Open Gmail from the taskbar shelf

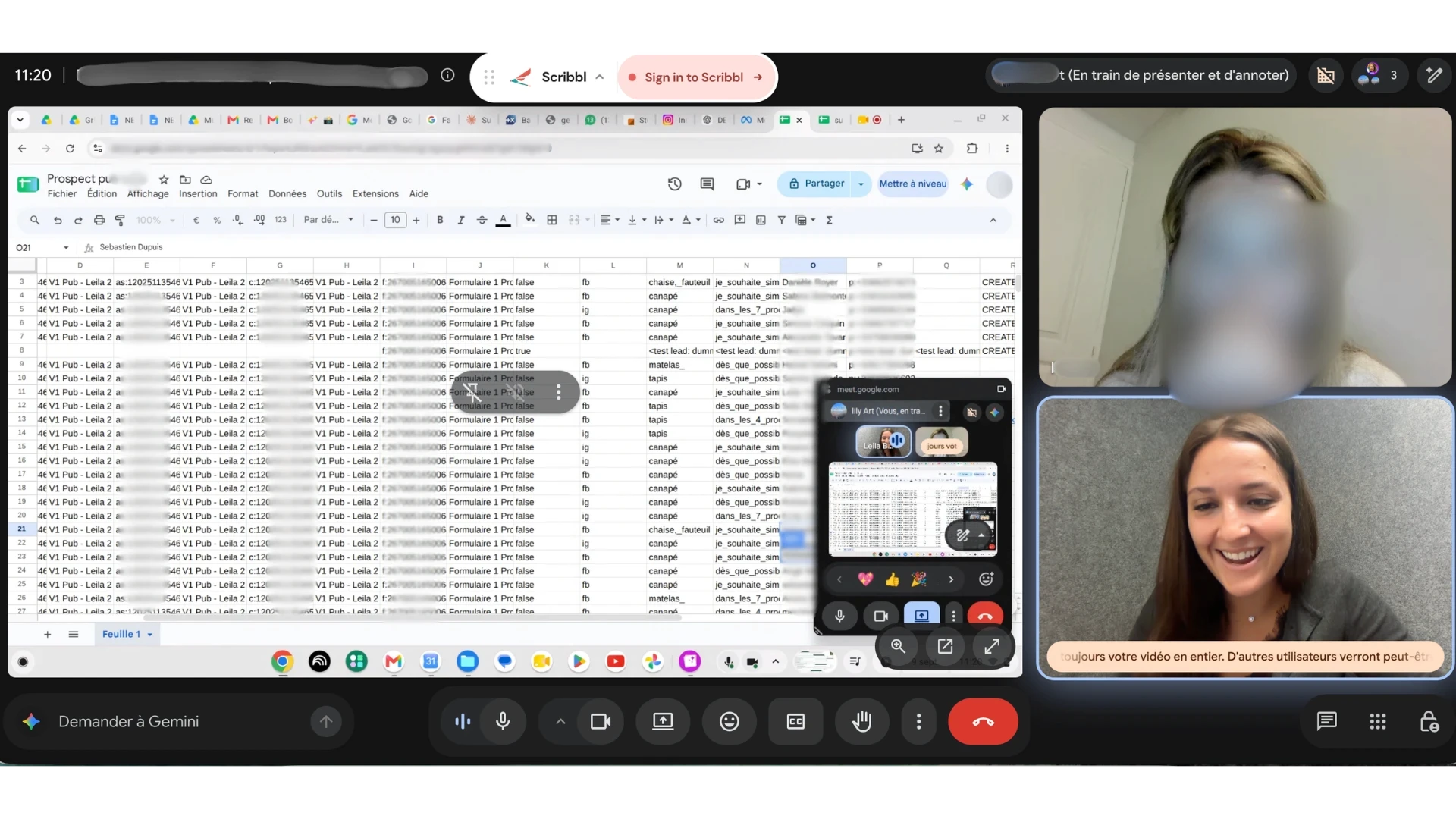394,662
